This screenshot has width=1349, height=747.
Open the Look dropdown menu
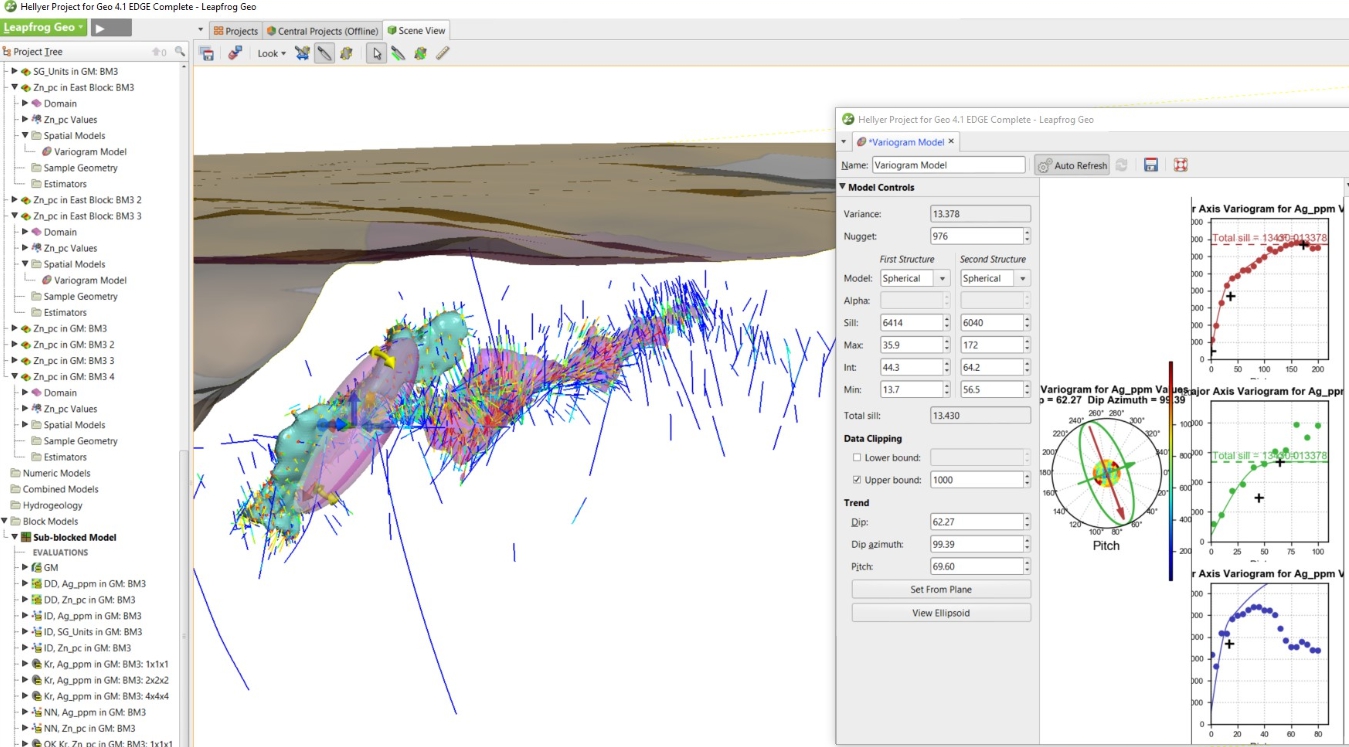click(x=271, y=54)
